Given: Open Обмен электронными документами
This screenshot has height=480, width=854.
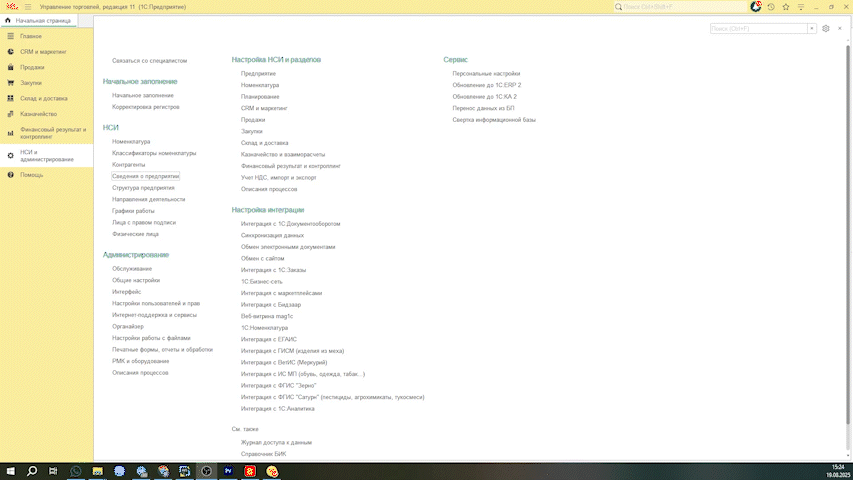Looking at the screenshot, I should coord(288,247).
